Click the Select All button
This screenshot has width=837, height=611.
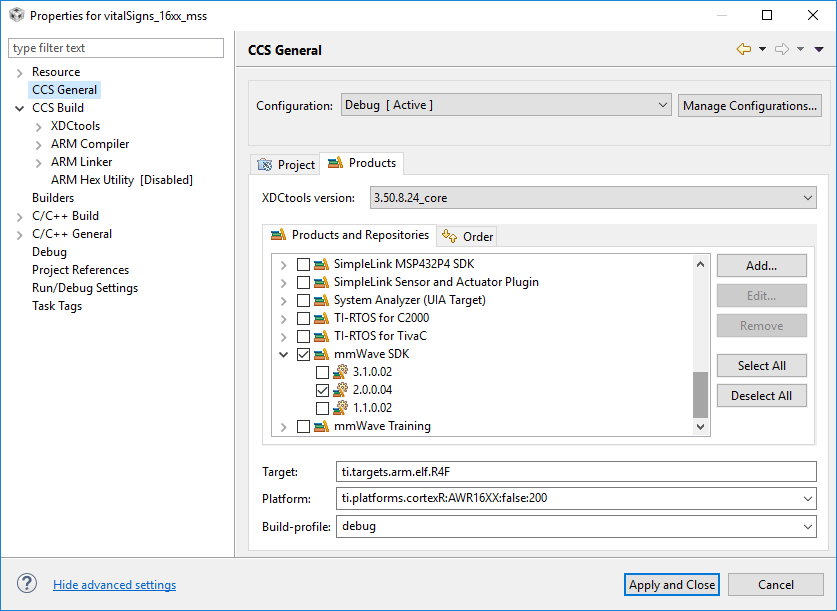click(761, 366)
